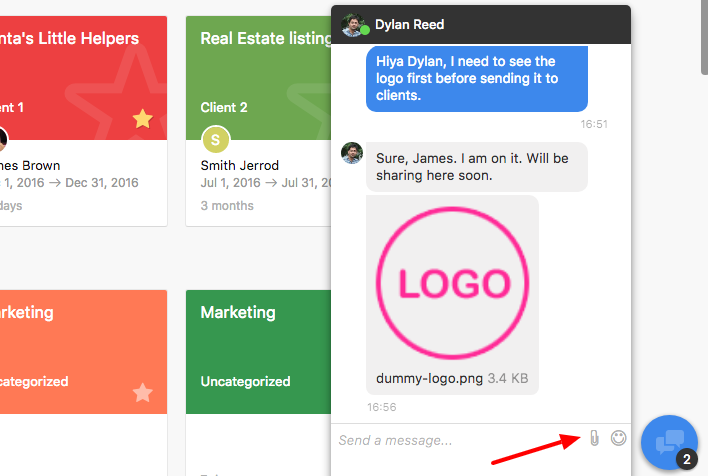This screenshot has height=476, width=708.
Task: Focus the Send a message input field
Action: 461,440
